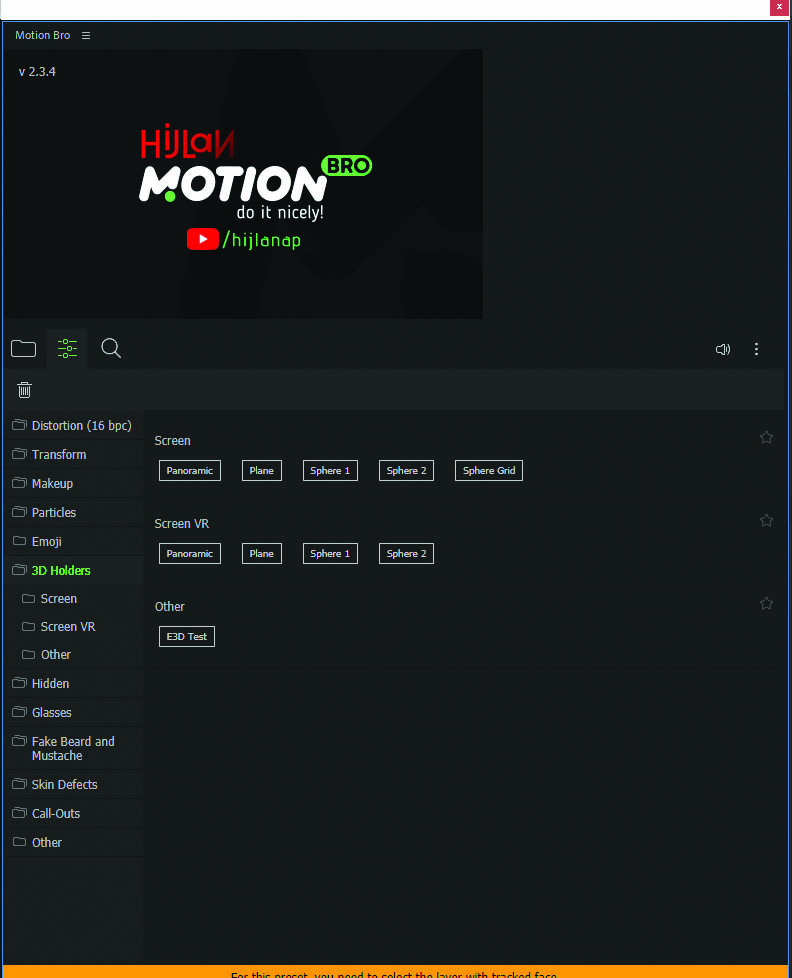Apply Screen VR Panoramic preset
The width and height of the screenshot is (792, 978).
[190, 553]
